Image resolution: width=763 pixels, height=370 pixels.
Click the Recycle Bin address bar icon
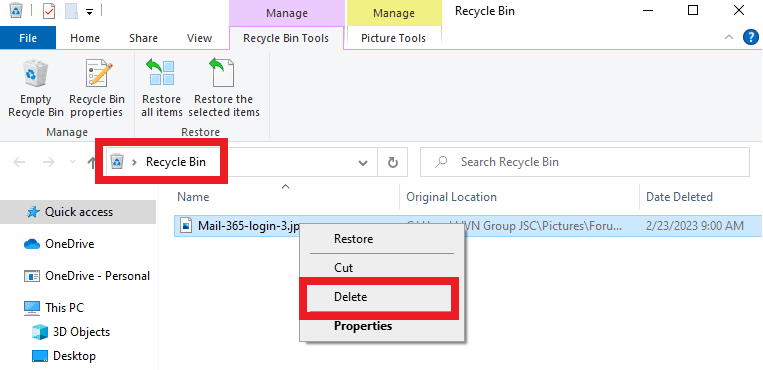click(x=117, y=162)
